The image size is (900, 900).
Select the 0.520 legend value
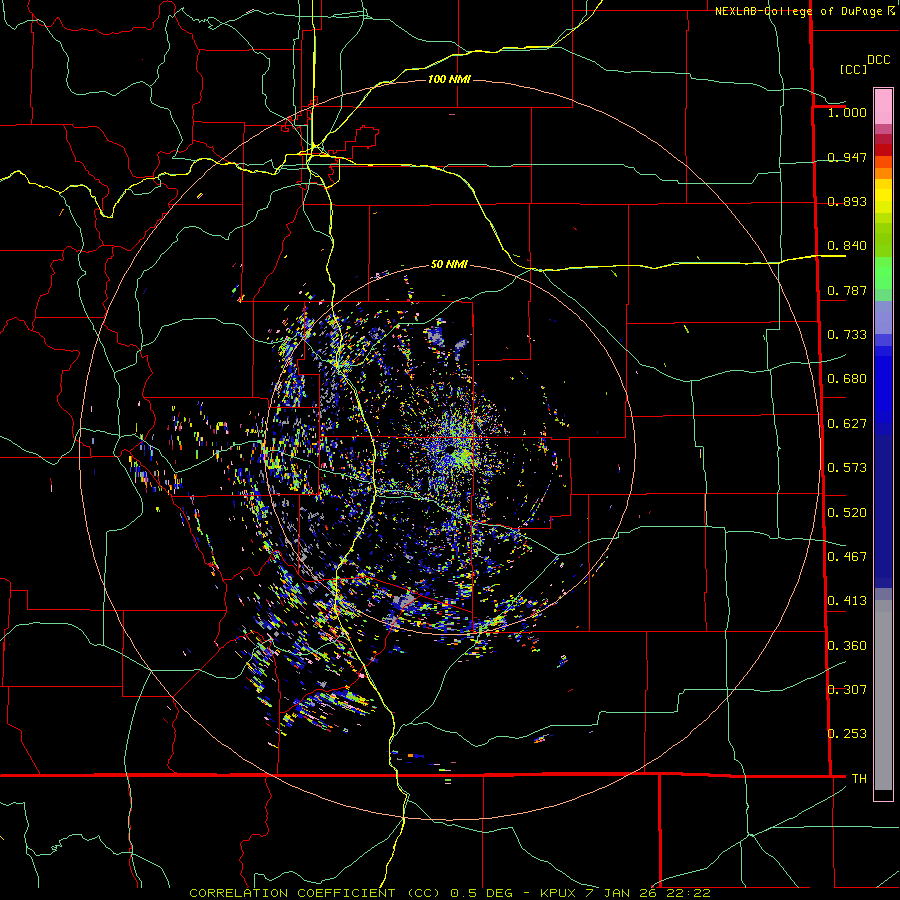pyautogui.click(x=847, y=513)
